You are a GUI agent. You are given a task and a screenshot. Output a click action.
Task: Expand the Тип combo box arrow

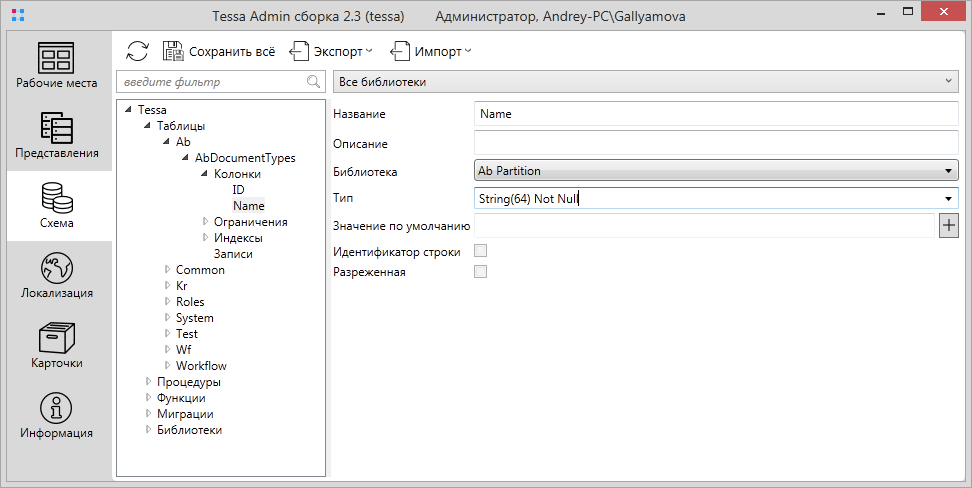click(947, 199)
